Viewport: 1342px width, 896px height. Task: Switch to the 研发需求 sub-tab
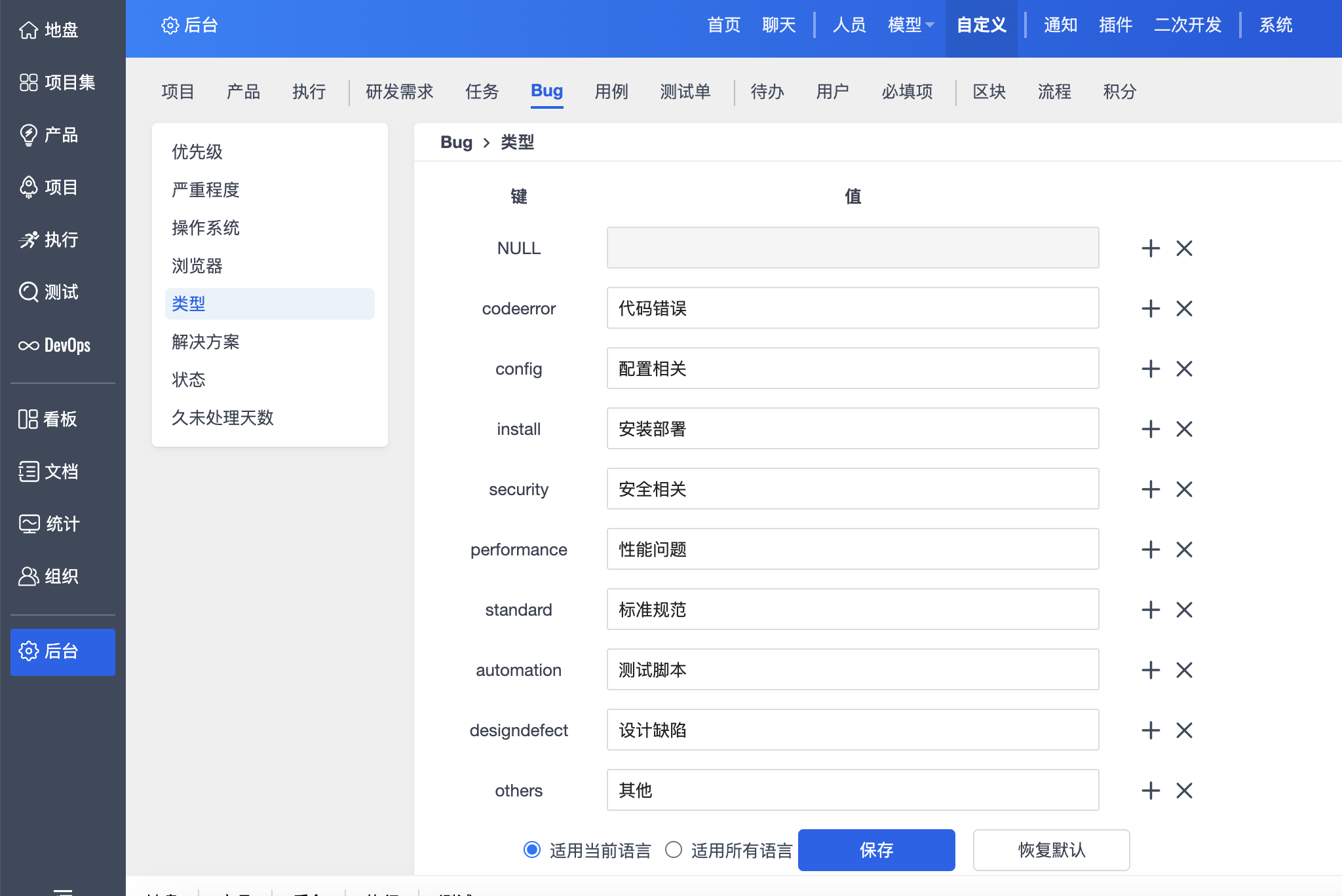pyautogui.click(x=400, y=92)
